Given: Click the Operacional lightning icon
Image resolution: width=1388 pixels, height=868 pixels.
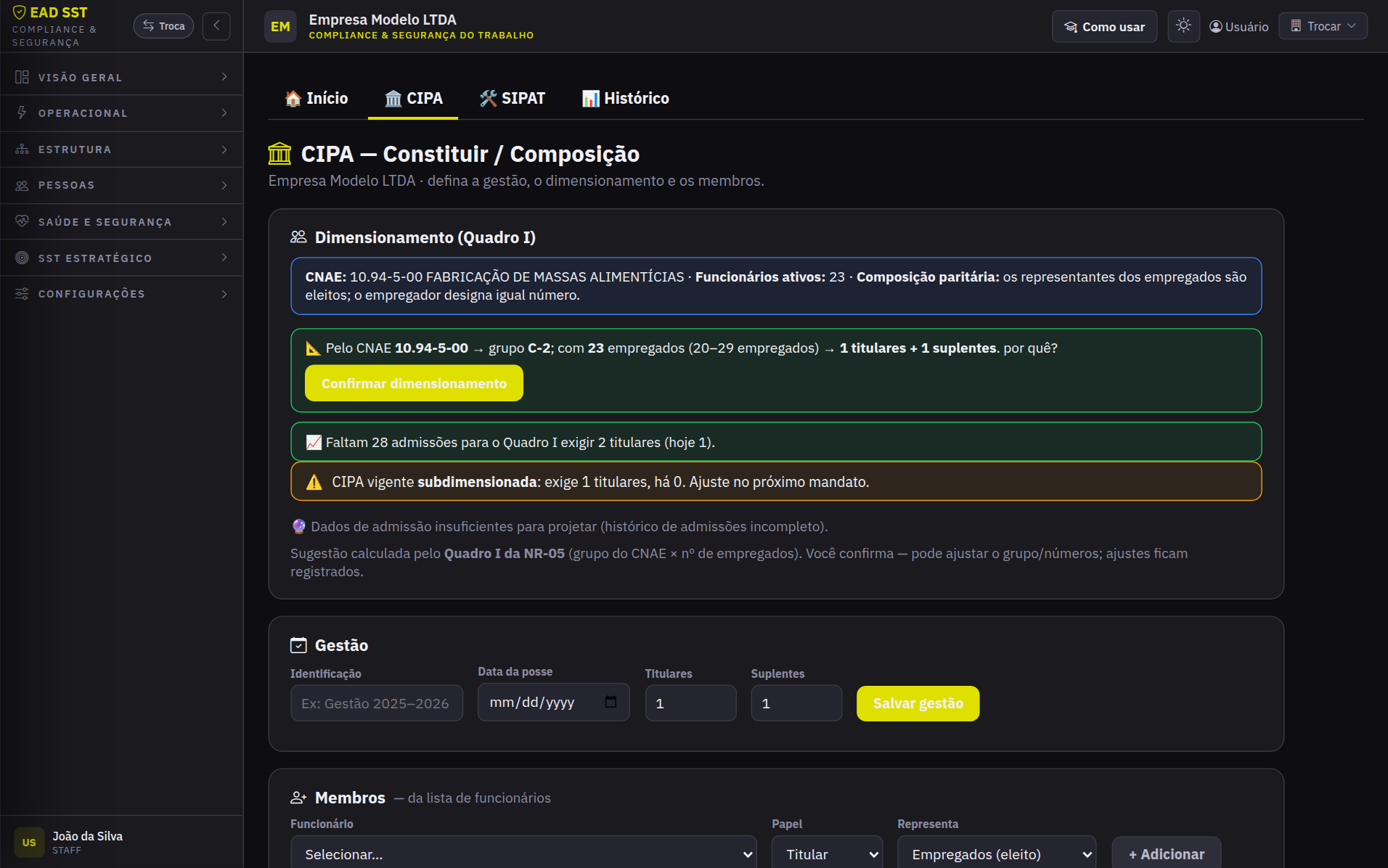Looking at the screenshot, I should (22, 113).
